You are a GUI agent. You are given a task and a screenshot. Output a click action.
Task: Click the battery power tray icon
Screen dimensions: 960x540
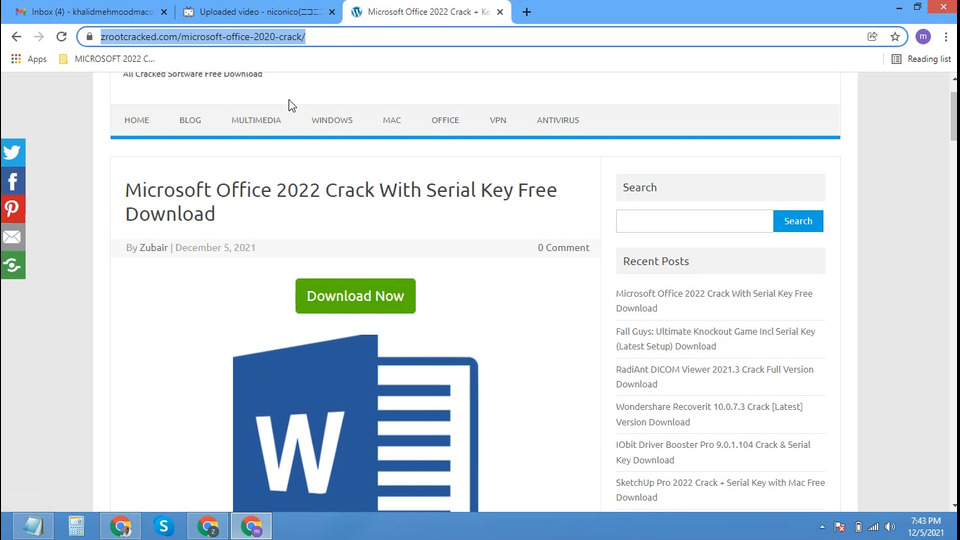click(x=858, y=527)
